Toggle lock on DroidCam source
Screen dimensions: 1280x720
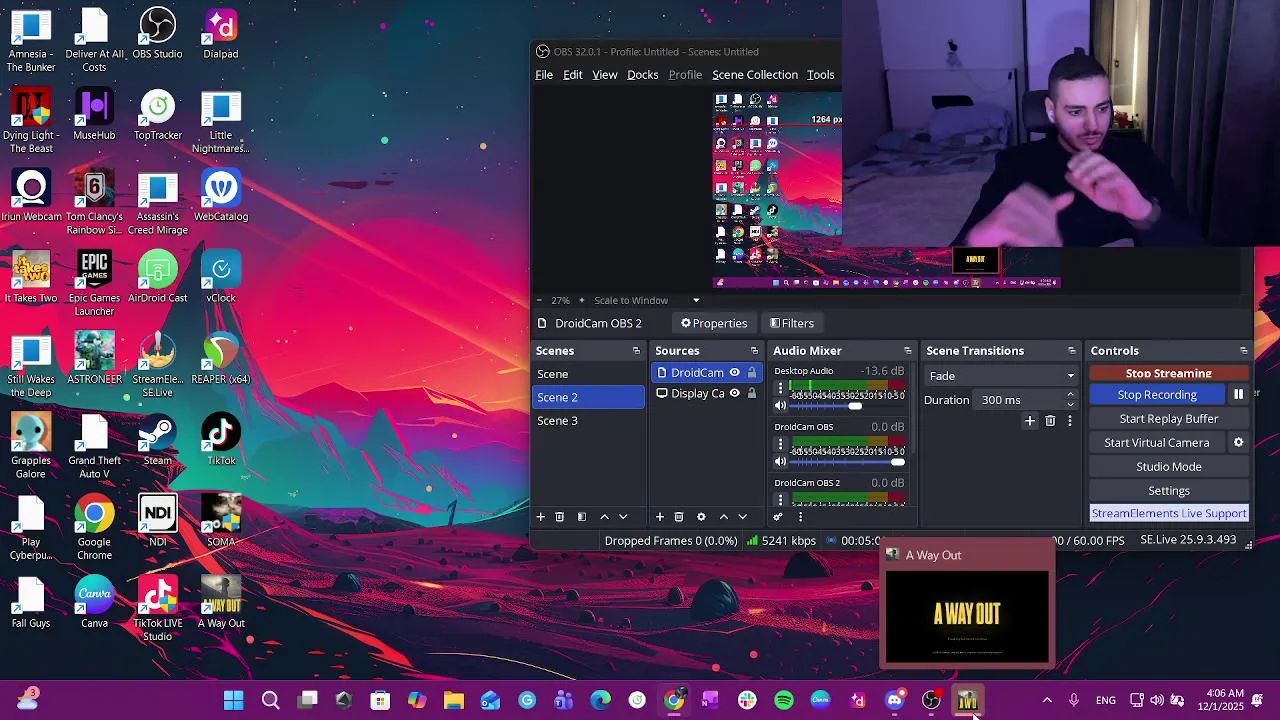click(x=752, y=373)
